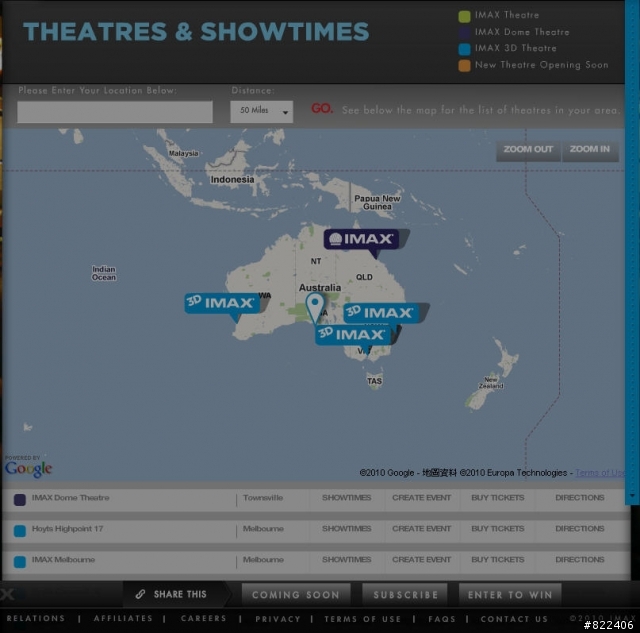640x633 pixels.
Task: Open the COMING SOON tab
Action: (296, 595)
